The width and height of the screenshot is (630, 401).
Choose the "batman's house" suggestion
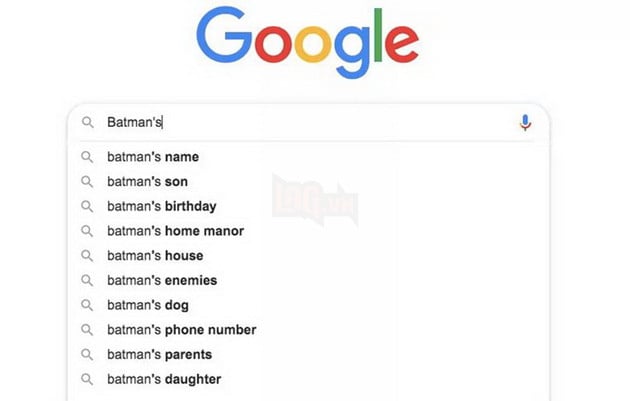click(x=155, y=256)
